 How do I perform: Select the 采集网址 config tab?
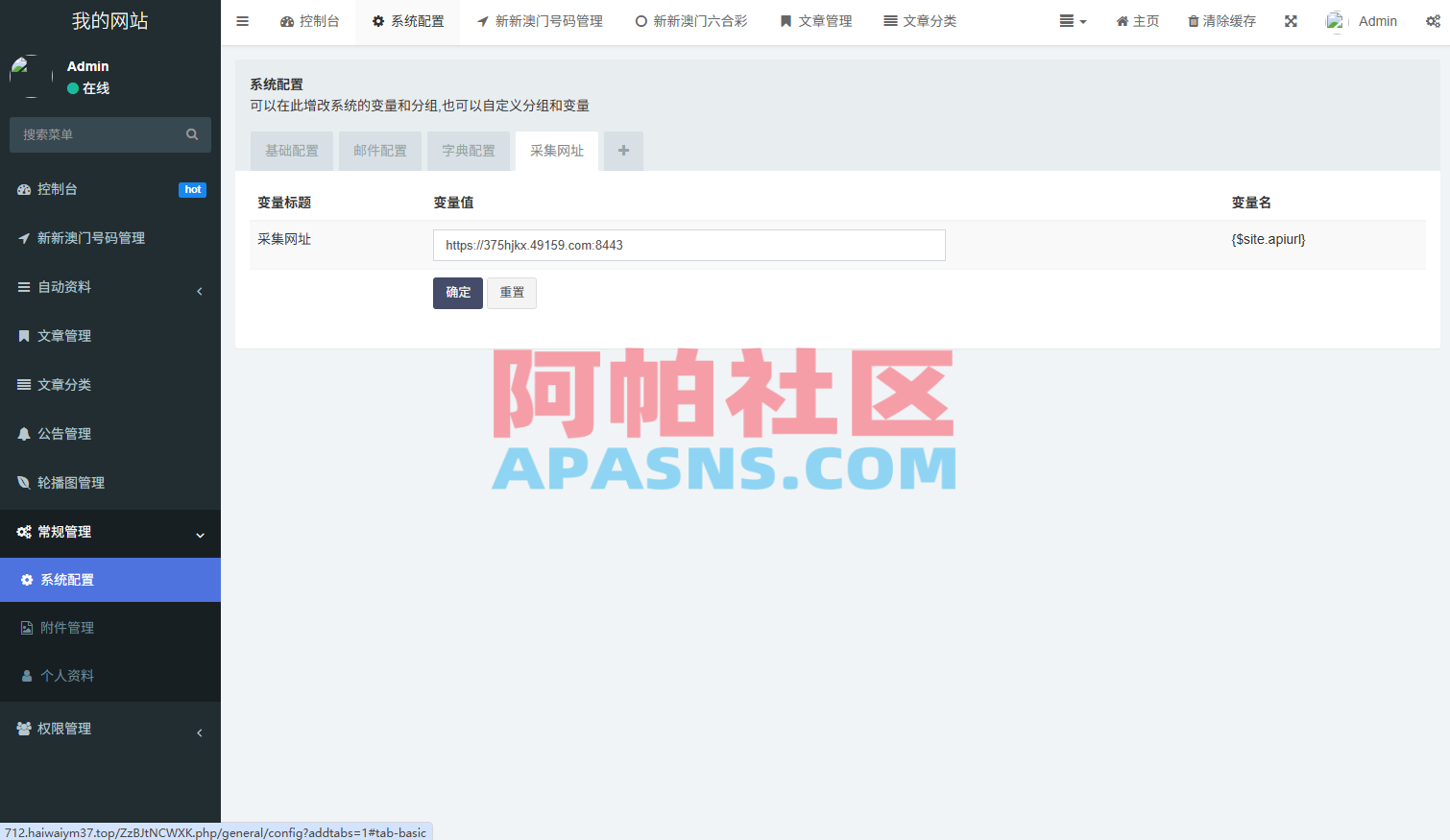click(x=557, y=151)
